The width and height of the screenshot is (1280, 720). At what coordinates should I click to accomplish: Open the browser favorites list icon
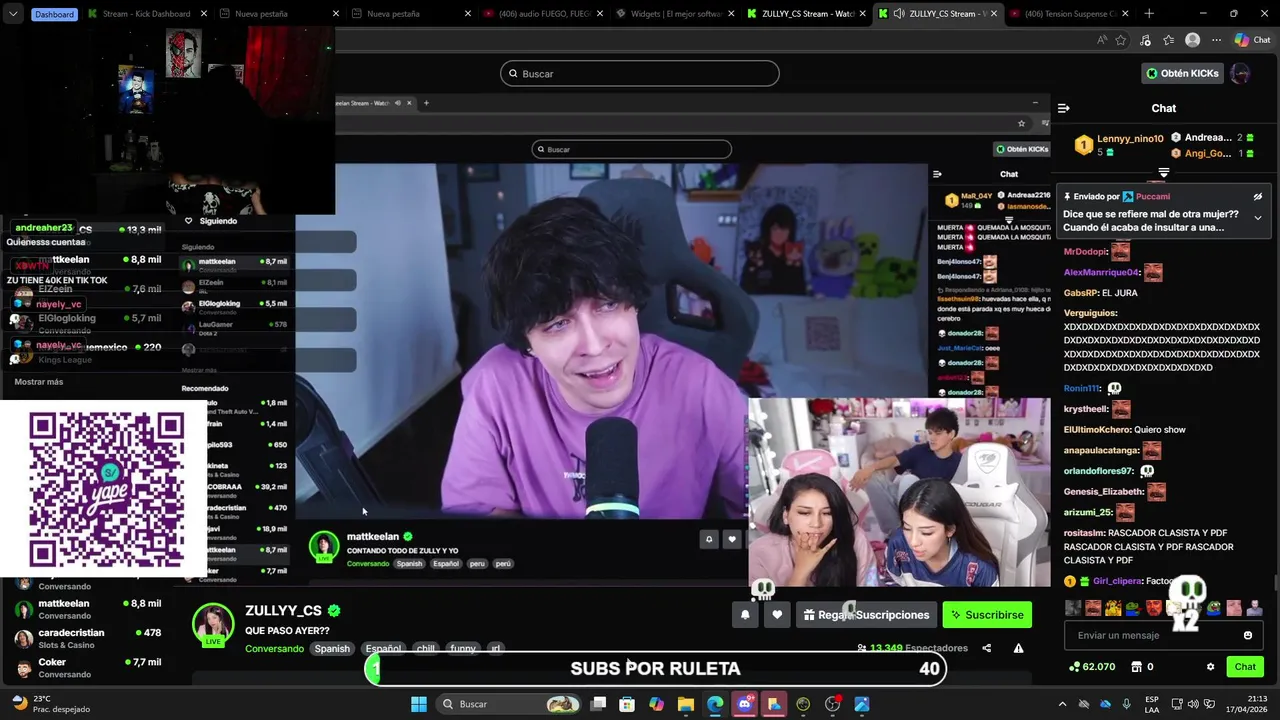(1168, 40)
